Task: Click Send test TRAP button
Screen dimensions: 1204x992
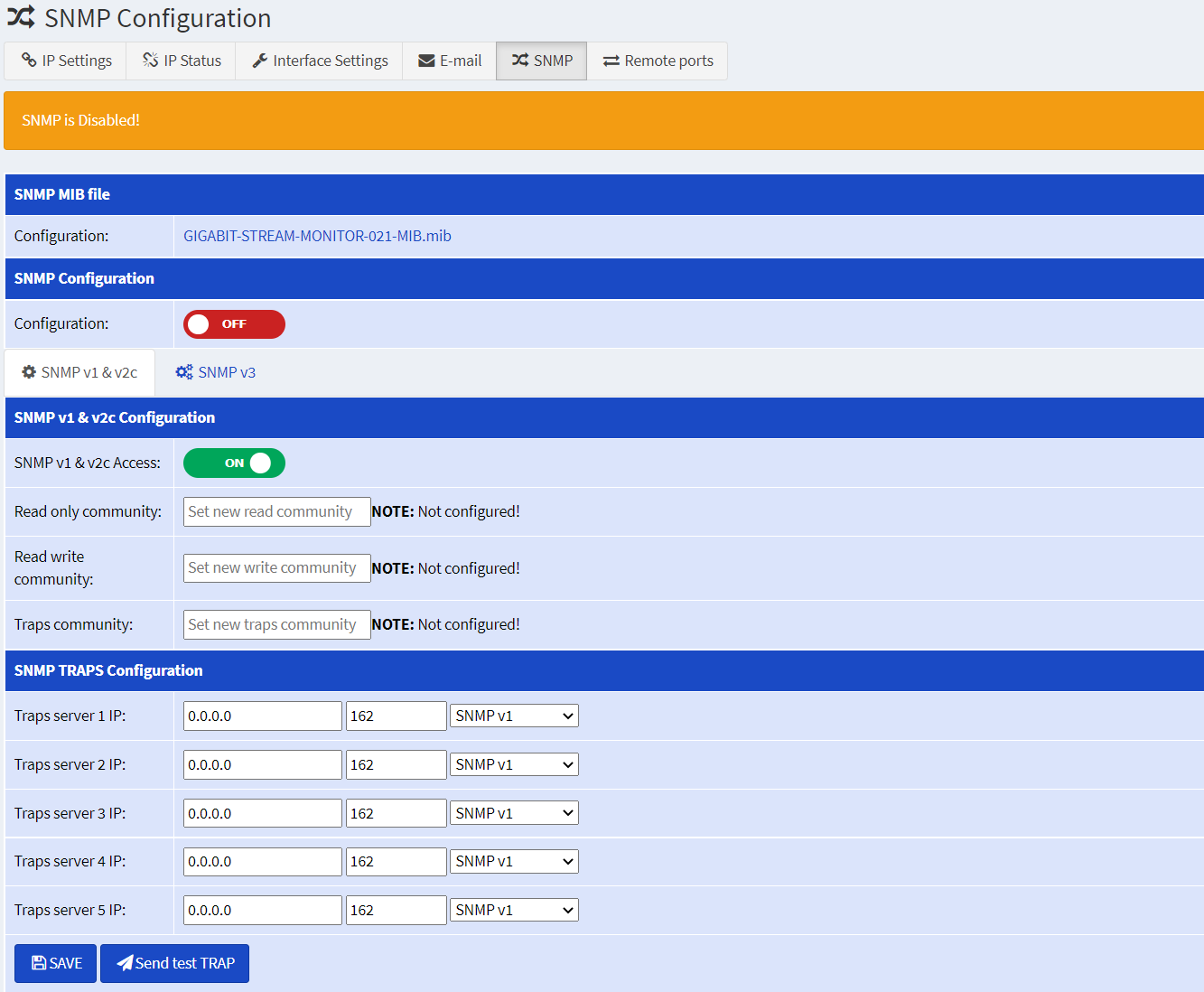Action: 174,963
